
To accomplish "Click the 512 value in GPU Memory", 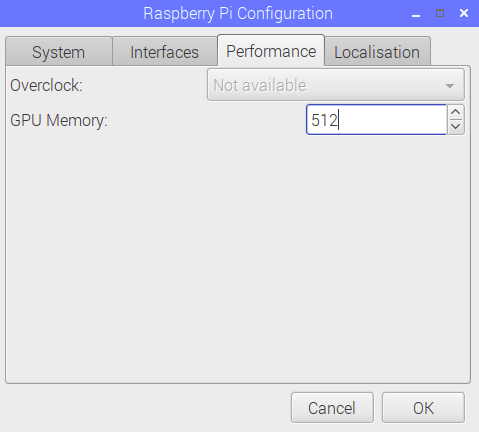I will pos(324,120).
